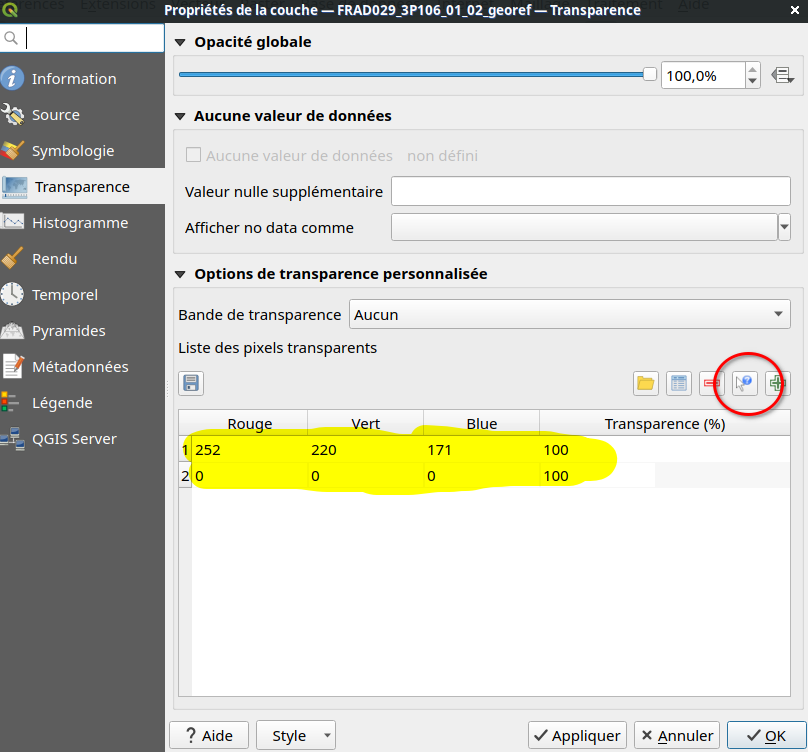Viewport: 808px width, 752px height.
Task: Click the global opacity slider handle
Action: 650,74
